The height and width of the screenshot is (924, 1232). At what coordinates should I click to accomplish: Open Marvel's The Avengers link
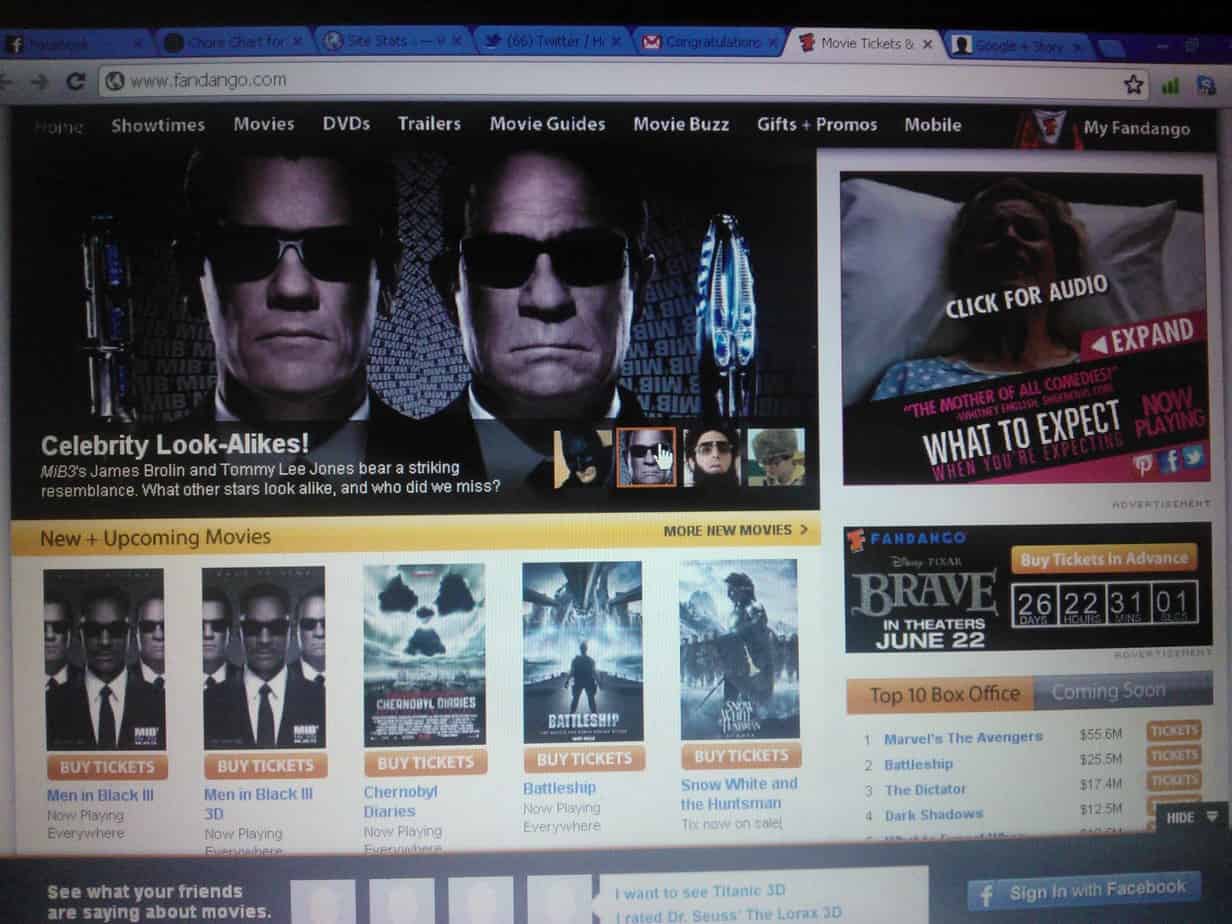(x=962, y=738)
